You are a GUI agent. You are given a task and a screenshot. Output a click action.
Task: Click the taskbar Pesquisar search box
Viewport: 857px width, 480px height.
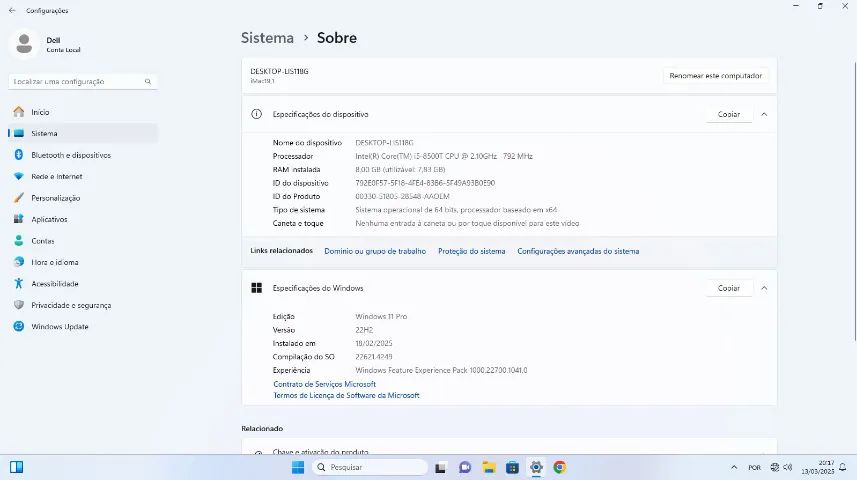[x=369, y=467]
